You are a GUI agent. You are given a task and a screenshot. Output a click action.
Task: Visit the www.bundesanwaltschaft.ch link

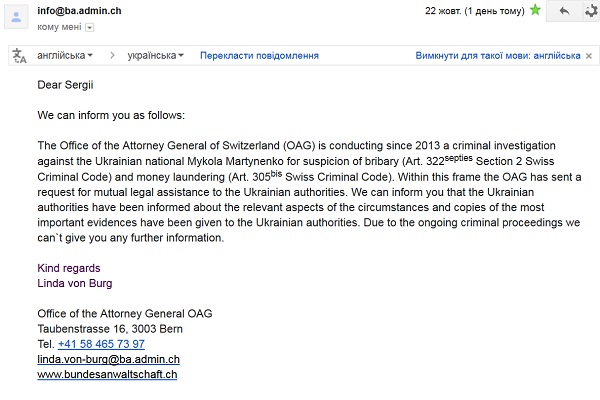click(107, 374)
